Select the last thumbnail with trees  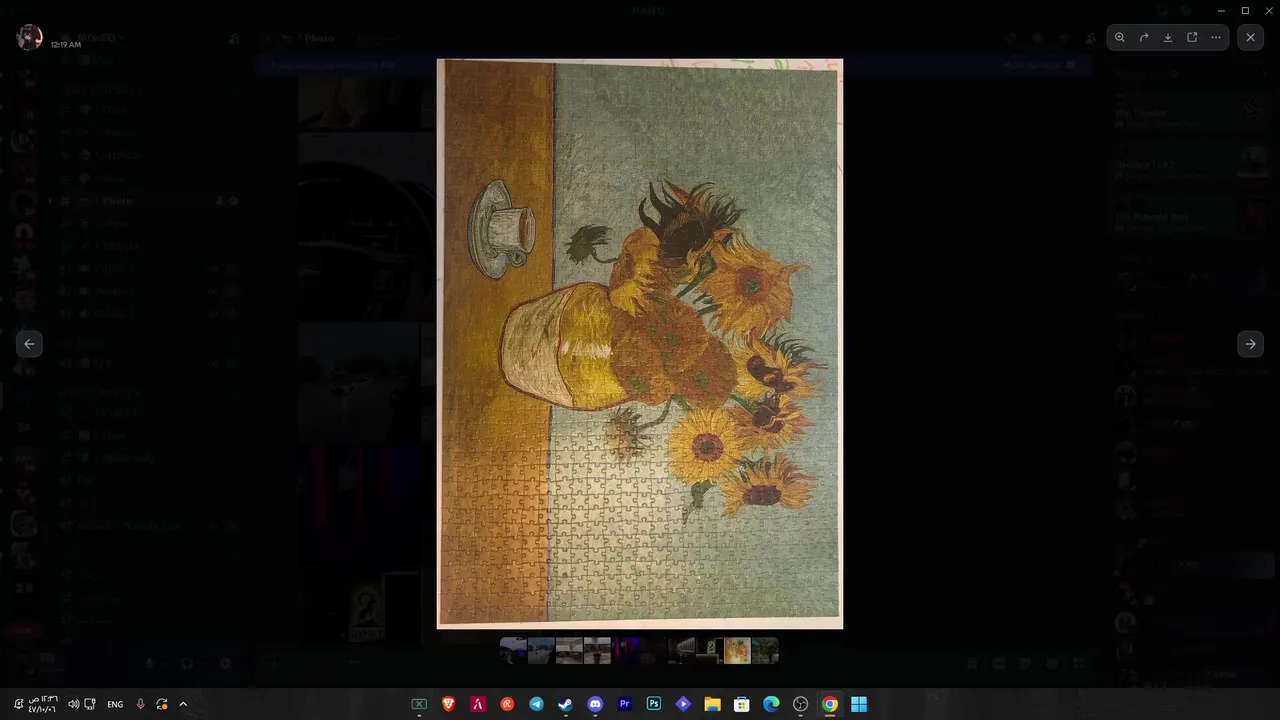[x=765, y=651]
